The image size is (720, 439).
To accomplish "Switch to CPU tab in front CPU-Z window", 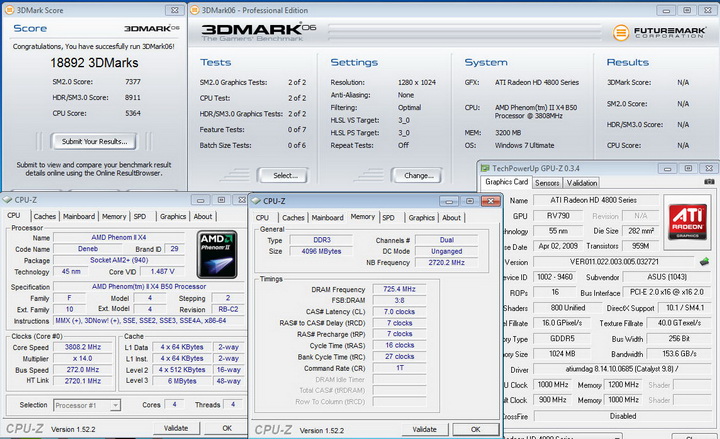I will click(262, 218).
